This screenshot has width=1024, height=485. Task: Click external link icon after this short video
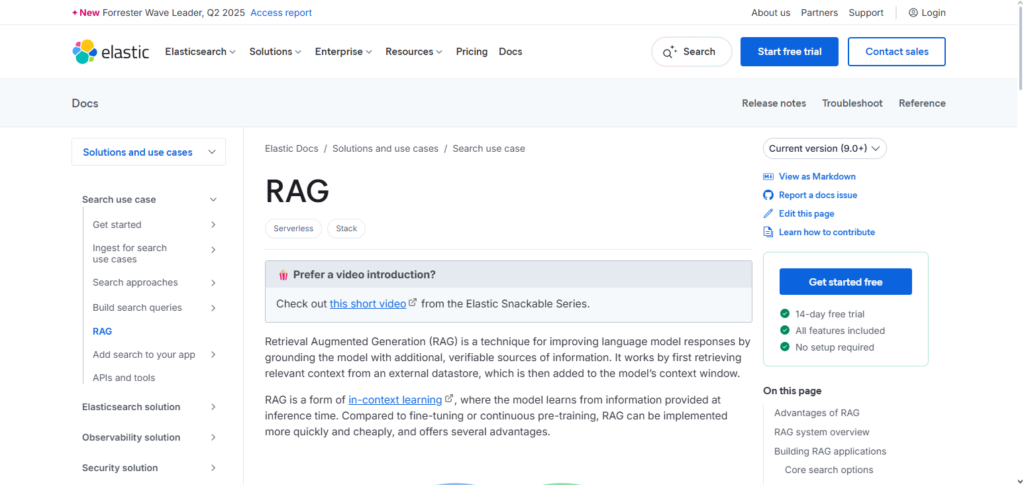413,303
